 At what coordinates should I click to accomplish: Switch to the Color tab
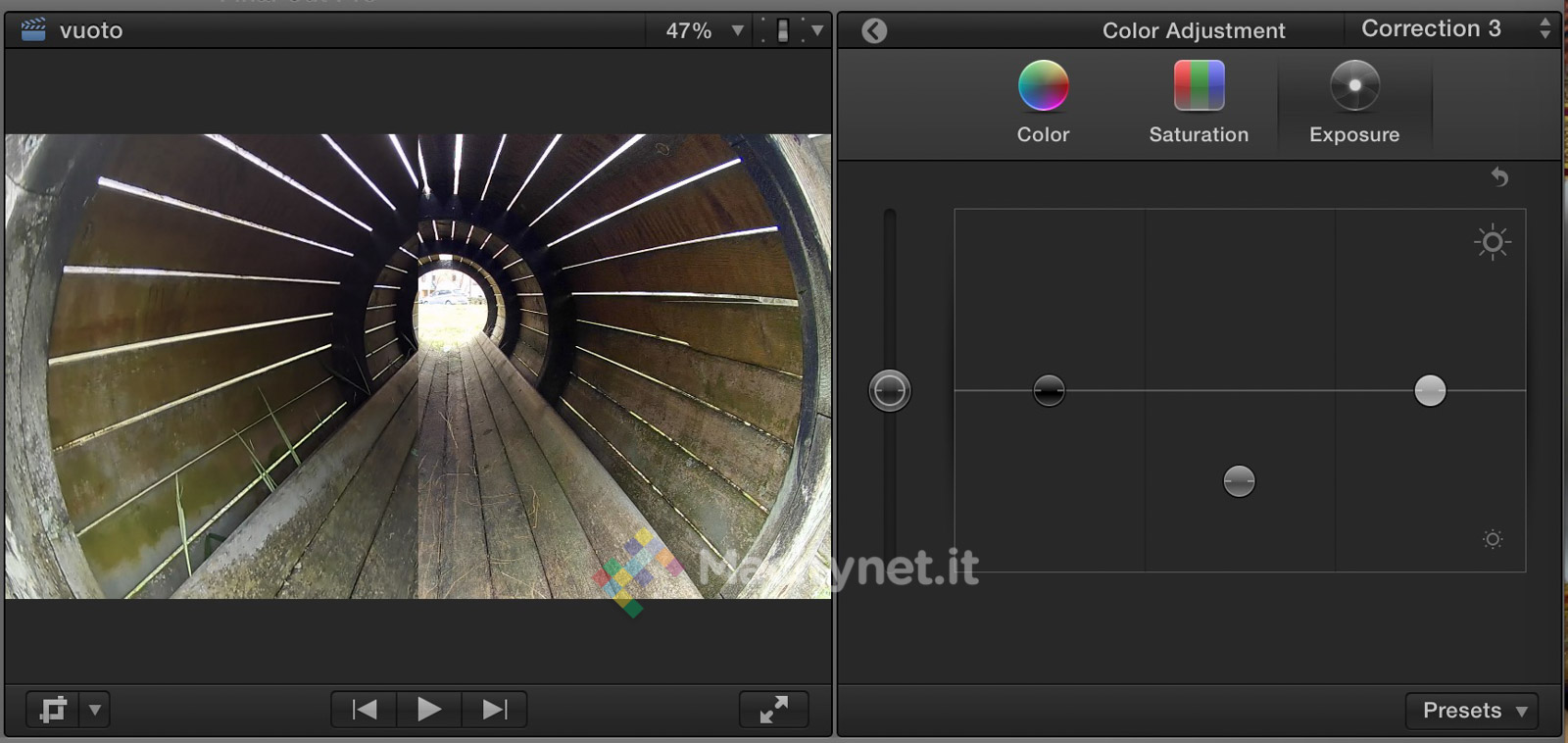(x=1043, y=103)
